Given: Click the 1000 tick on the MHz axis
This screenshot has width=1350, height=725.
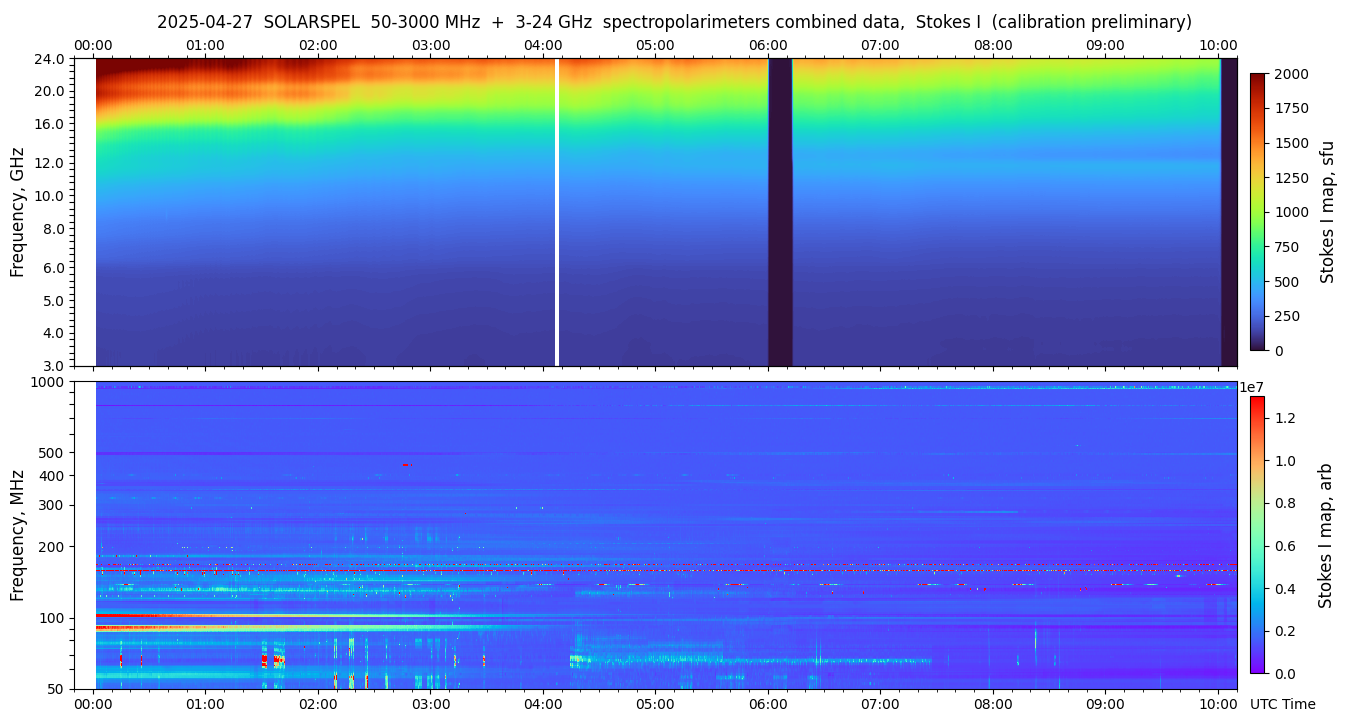Looking at the screenshot, I should [48, 382].
